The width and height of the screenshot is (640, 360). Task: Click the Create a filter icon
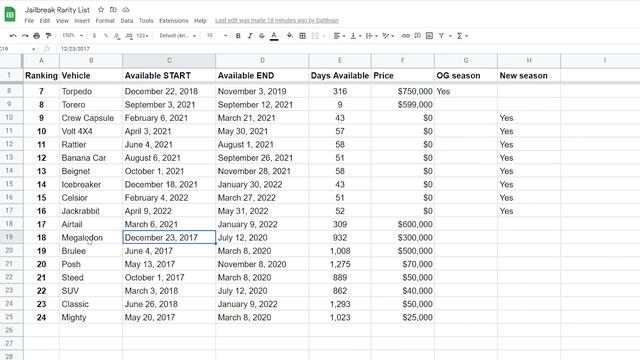(441, 36)
